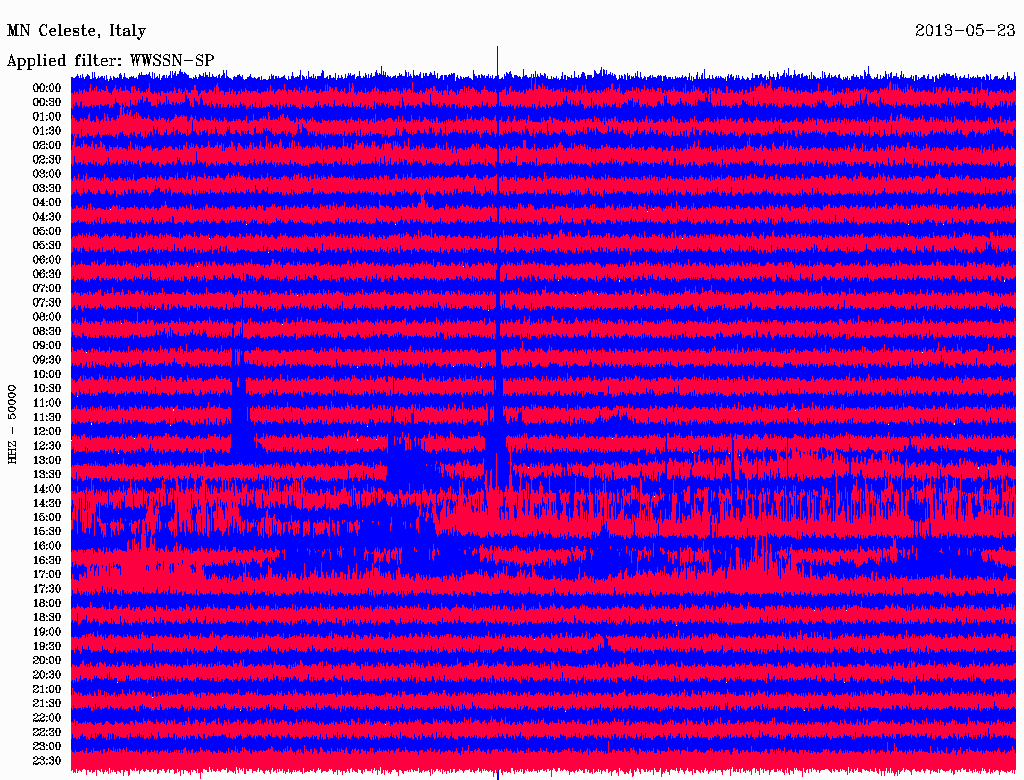Click the 11:30 time label

pos(47,417)
